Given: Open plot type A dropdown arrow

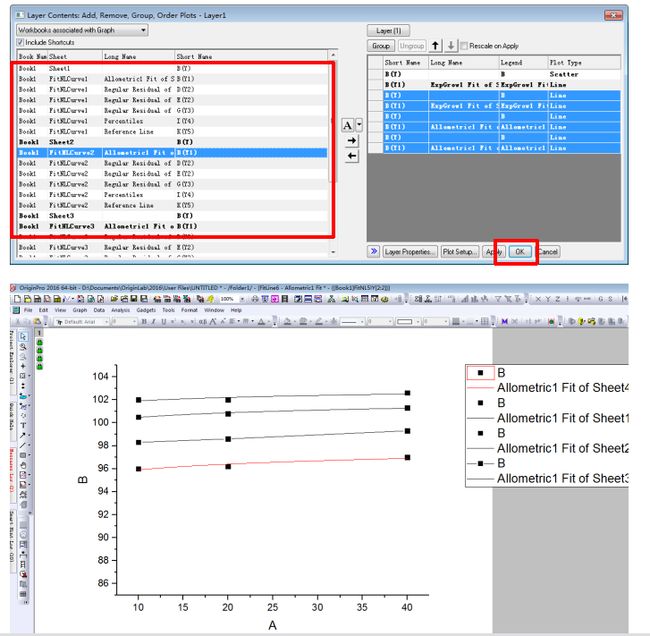Looking at the screenshot, I should pos(359,125).
